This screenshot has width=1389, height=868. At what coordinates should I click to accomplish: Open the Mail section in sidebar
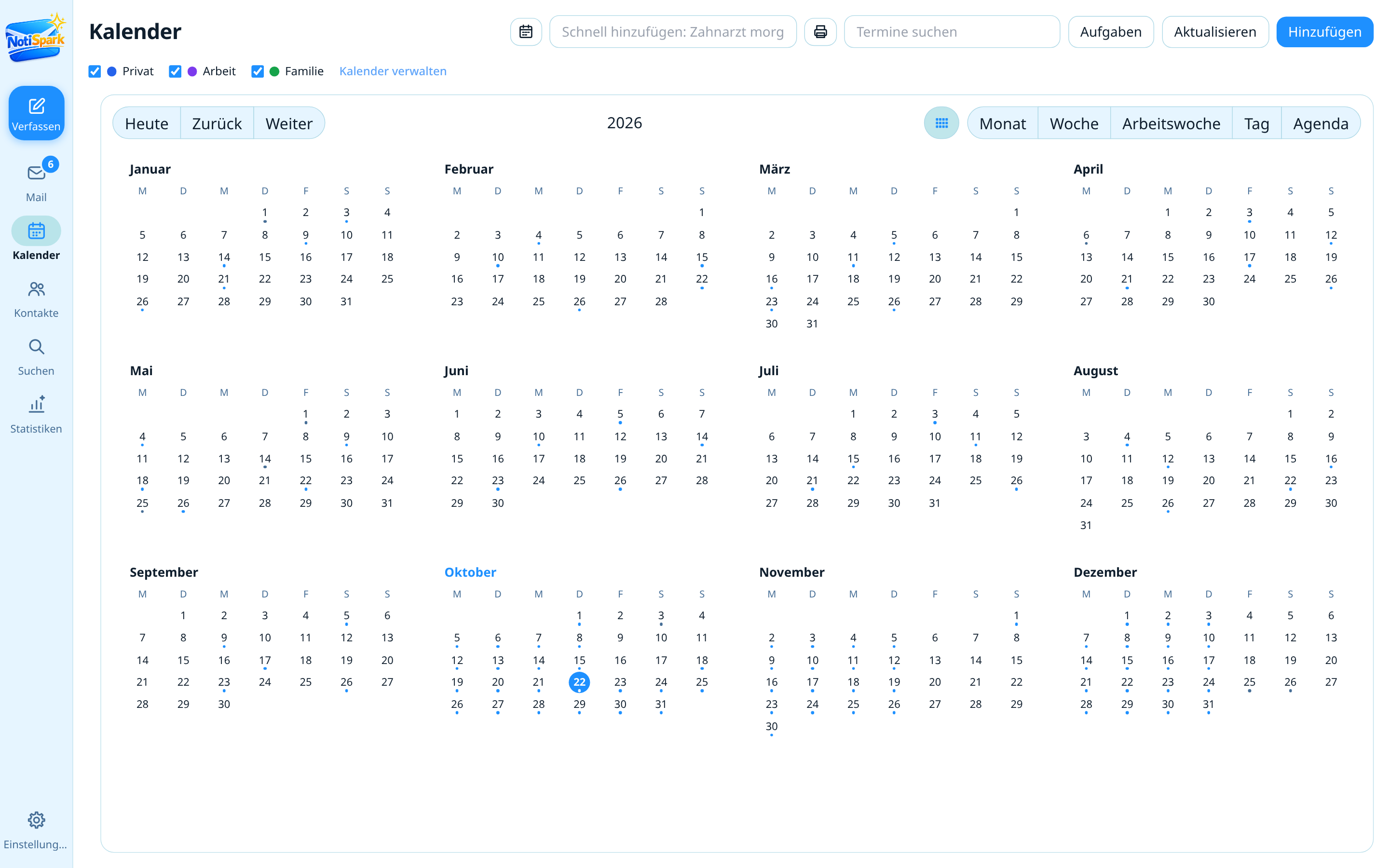tap(36, 180)
